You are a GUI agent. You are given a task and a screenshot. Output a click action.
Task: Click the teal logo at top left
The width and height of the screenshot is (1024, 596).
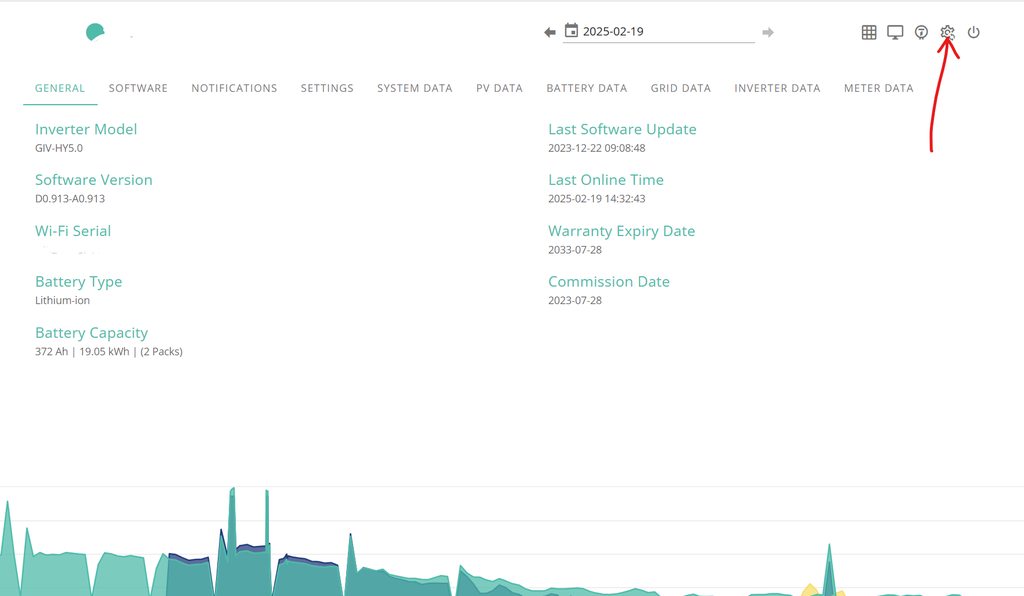click(95, 32)
